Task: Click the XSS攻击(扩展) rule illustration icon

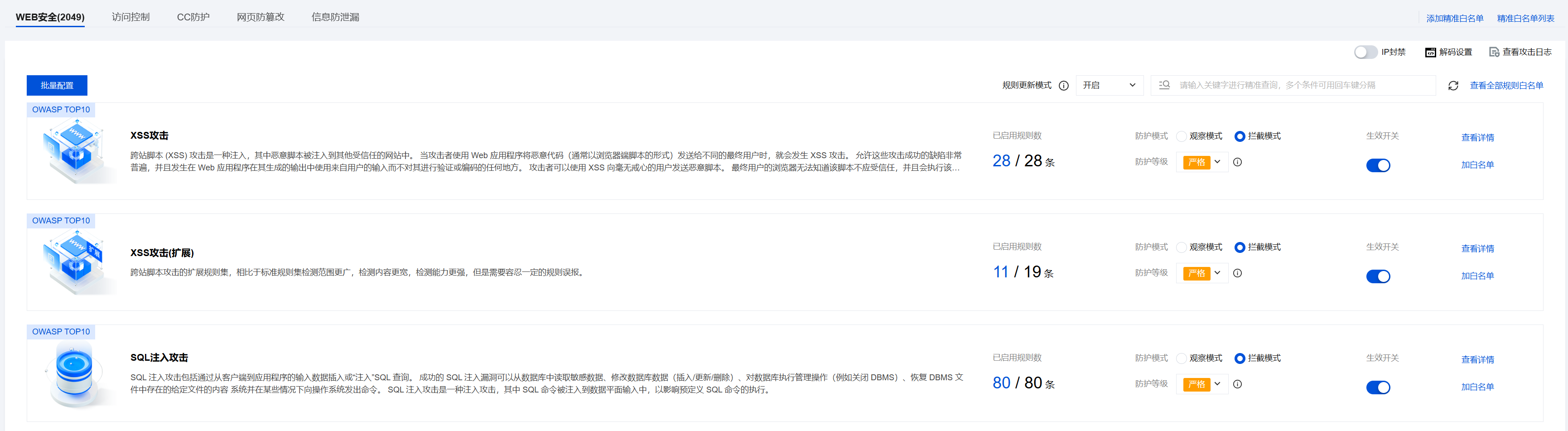Action: tap(76, 262)
